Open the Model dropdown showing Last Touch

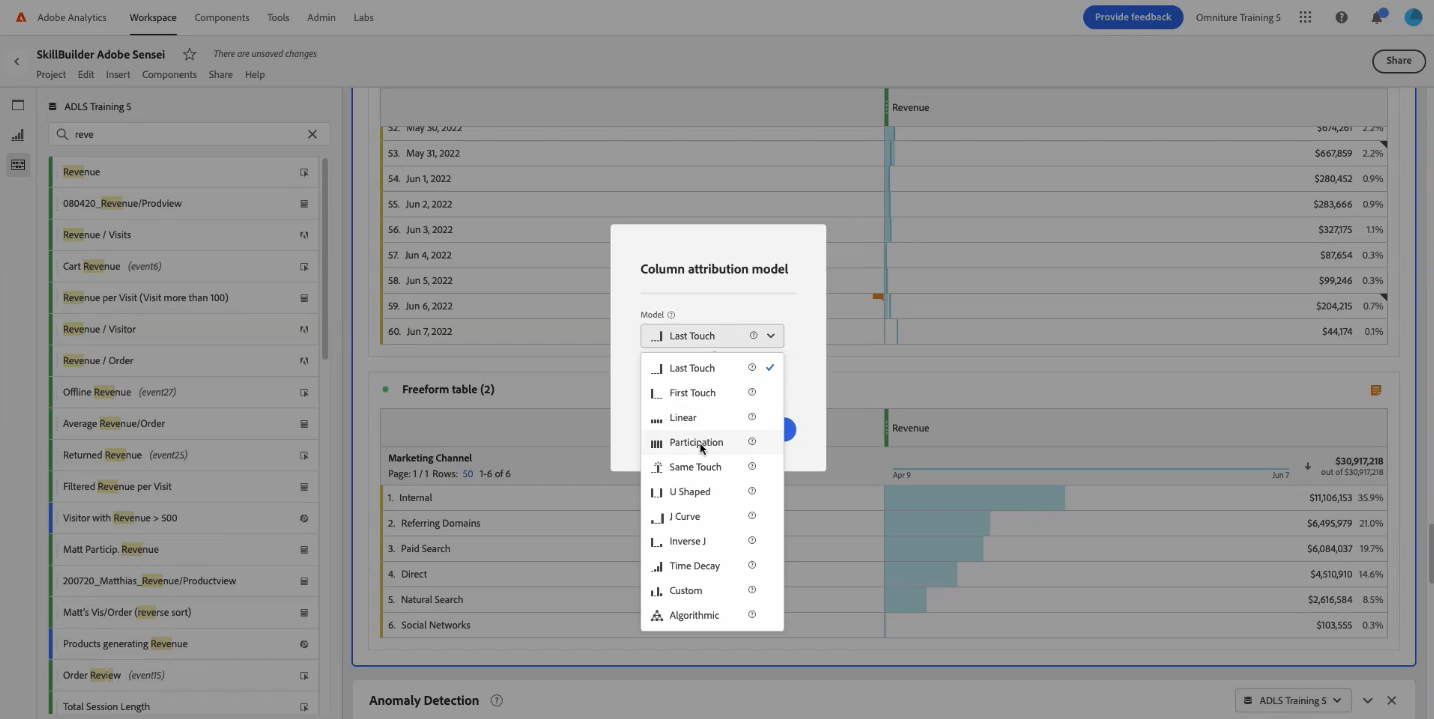711,335
